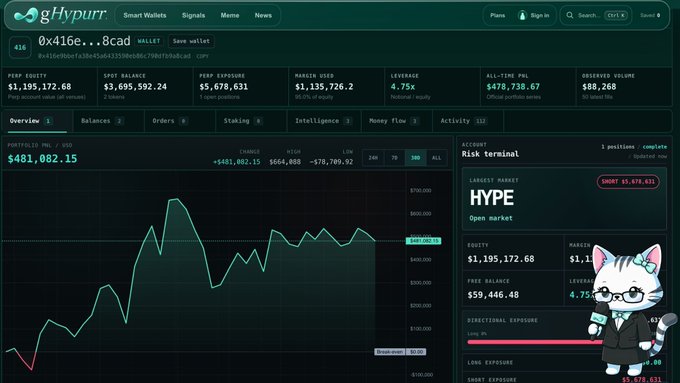Image resolution: width=680 pixels, height=383 pixels.
Task: Focus the Search field
Action: click(x=596, y=15)
